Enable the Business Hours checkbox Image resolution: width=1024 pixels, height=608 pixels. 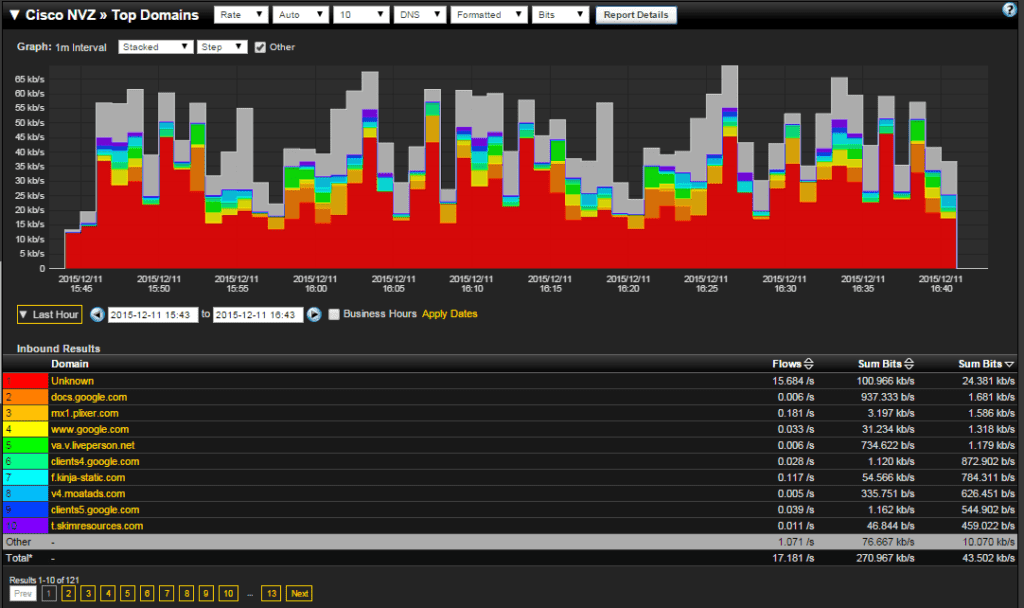(334, 314)
